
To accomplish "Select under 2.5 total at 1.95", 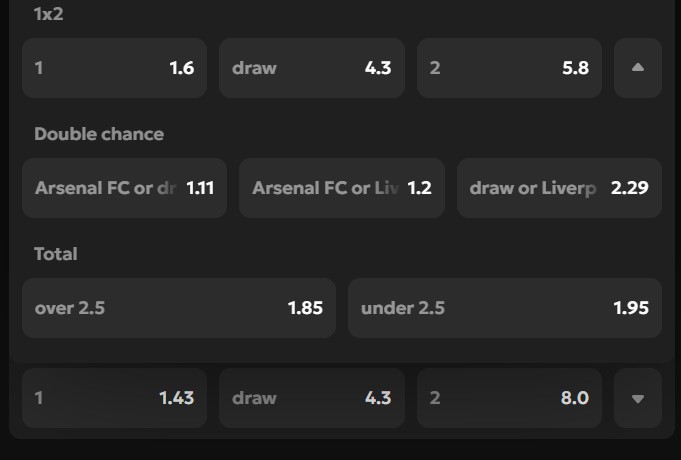I will point(504,308).
